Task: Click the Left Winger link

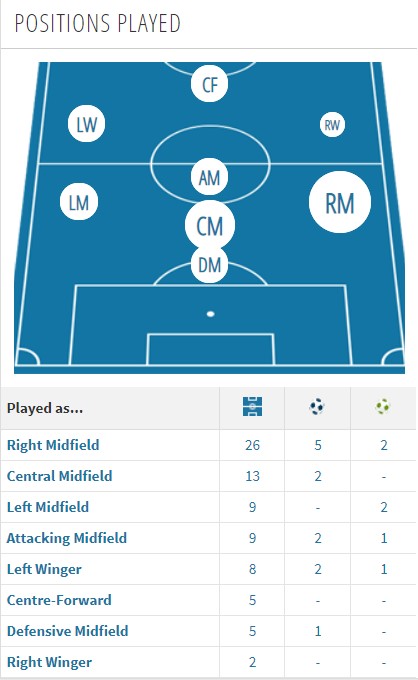Action: tap(44, 569)
